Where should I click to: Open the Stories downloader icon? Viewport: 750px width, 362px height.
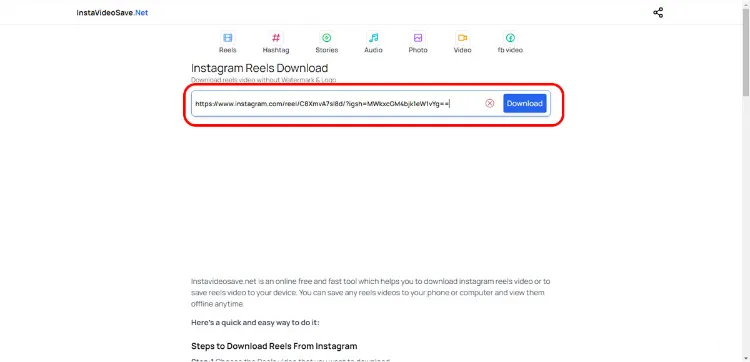click(x=327, y=38)
